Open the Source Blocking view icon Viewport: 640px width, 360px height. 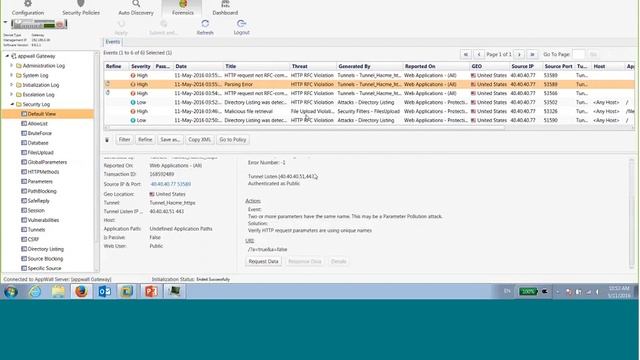pyautogui.click(x=24, y=259)
